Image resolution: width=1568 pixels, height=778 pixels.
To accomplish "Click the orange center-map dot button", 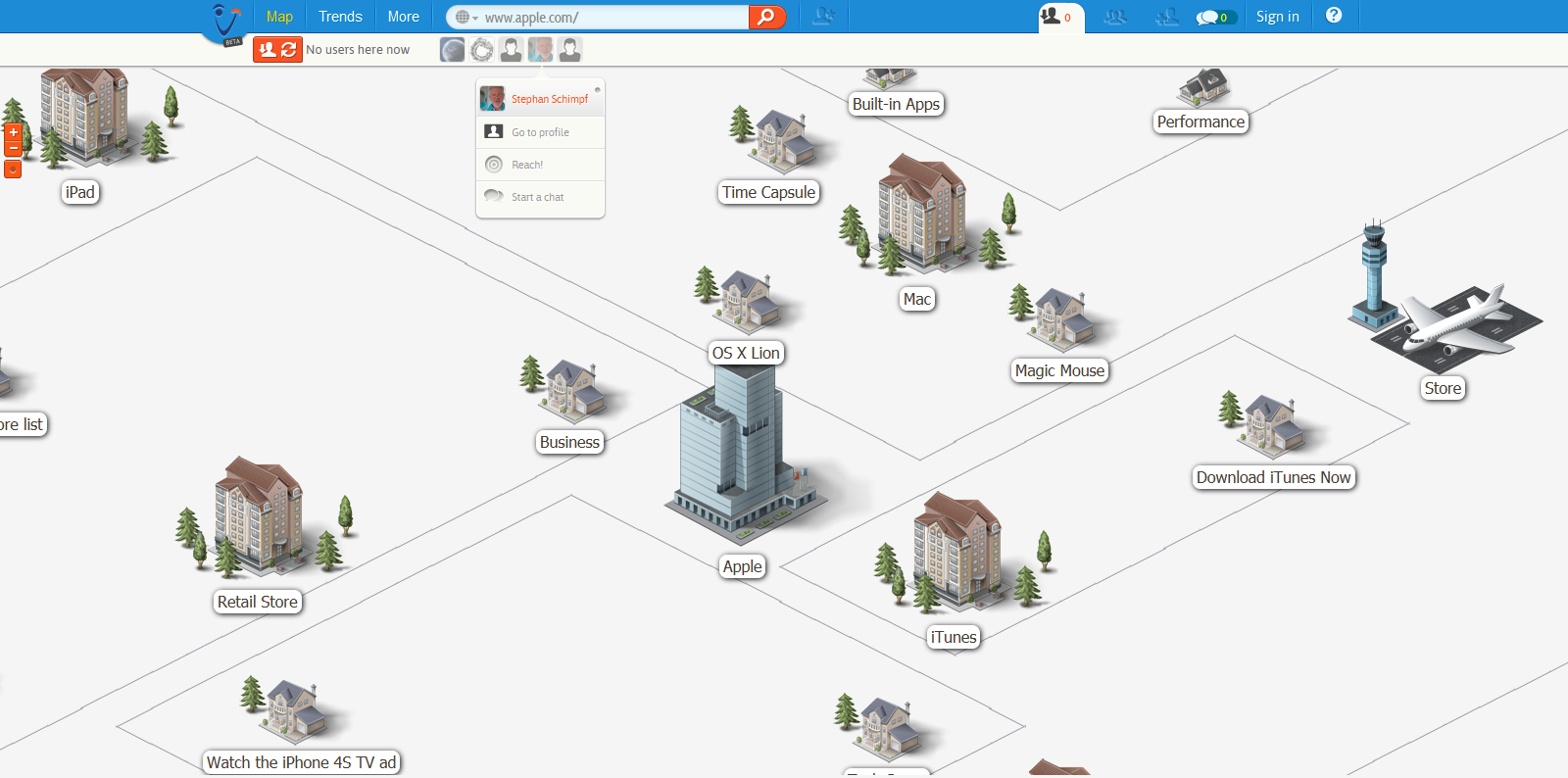I will tap(13, 170).
